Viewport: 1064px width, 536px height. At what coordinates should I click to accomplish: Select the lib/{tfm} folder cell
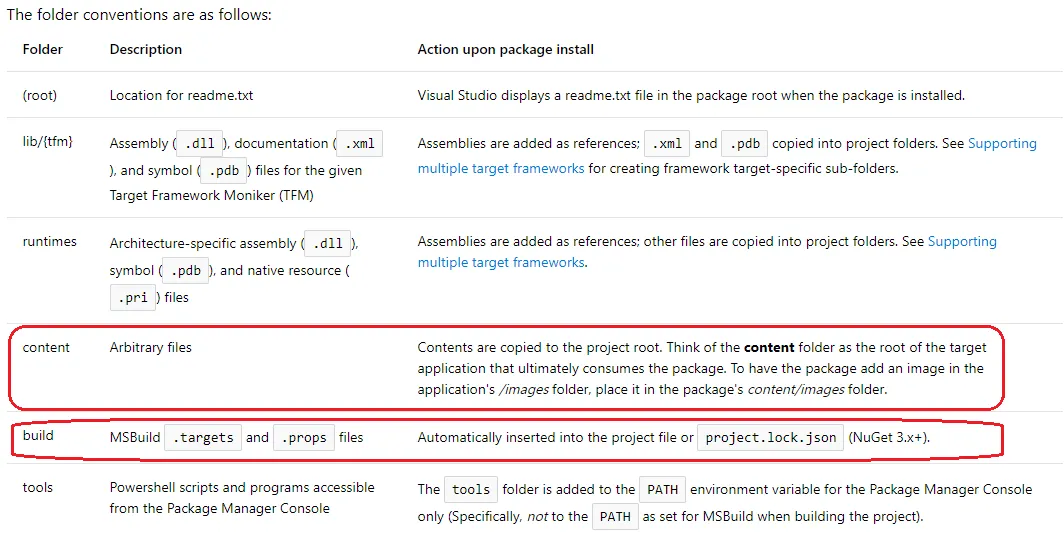point(48,144)
